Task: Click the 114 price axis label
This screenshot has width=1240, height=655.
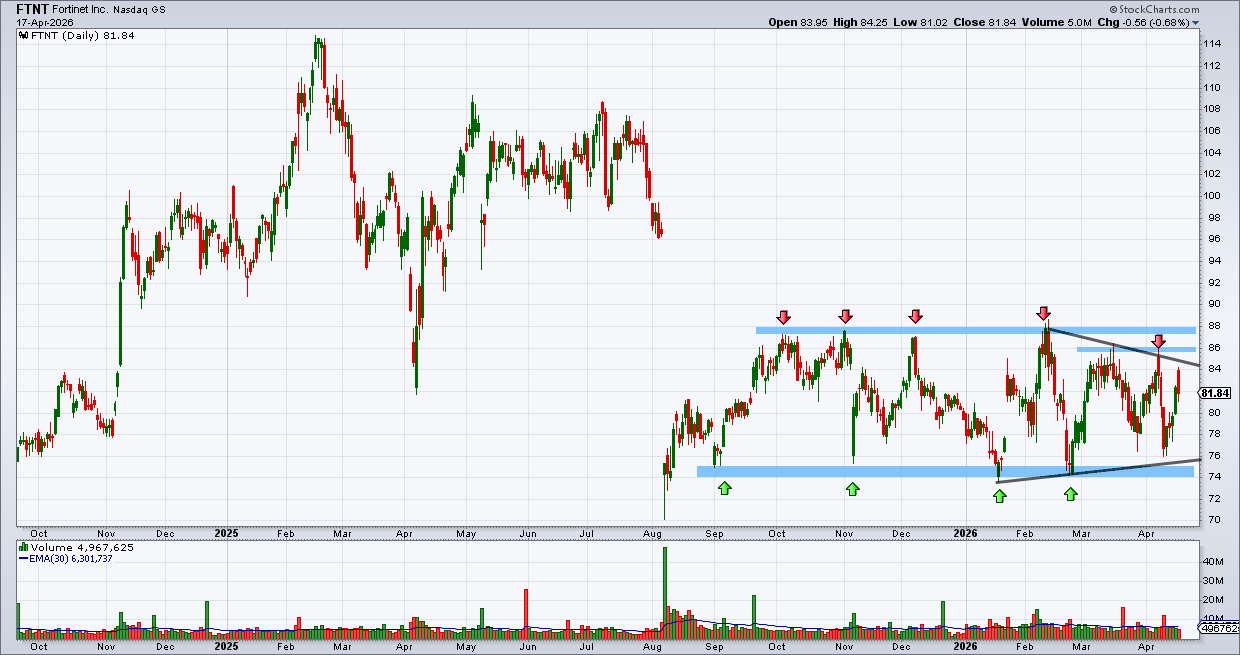Action: tap(1212, 44)
